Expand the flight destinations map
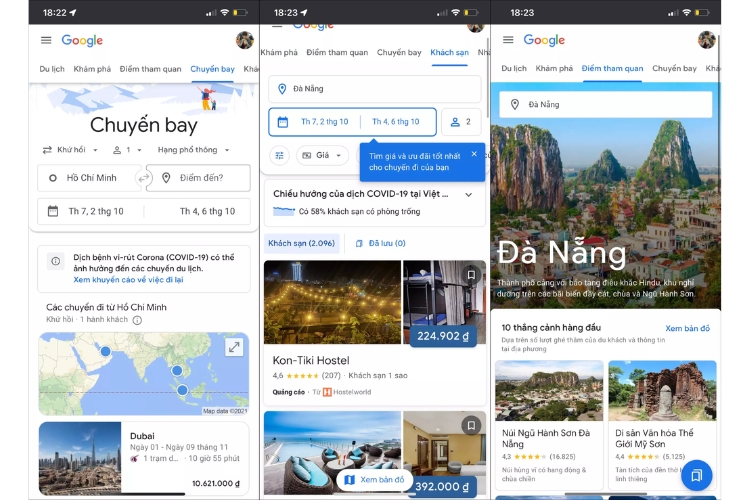This screenshot has height=500, width=750. pyautogui.click(x=234, y=347)
